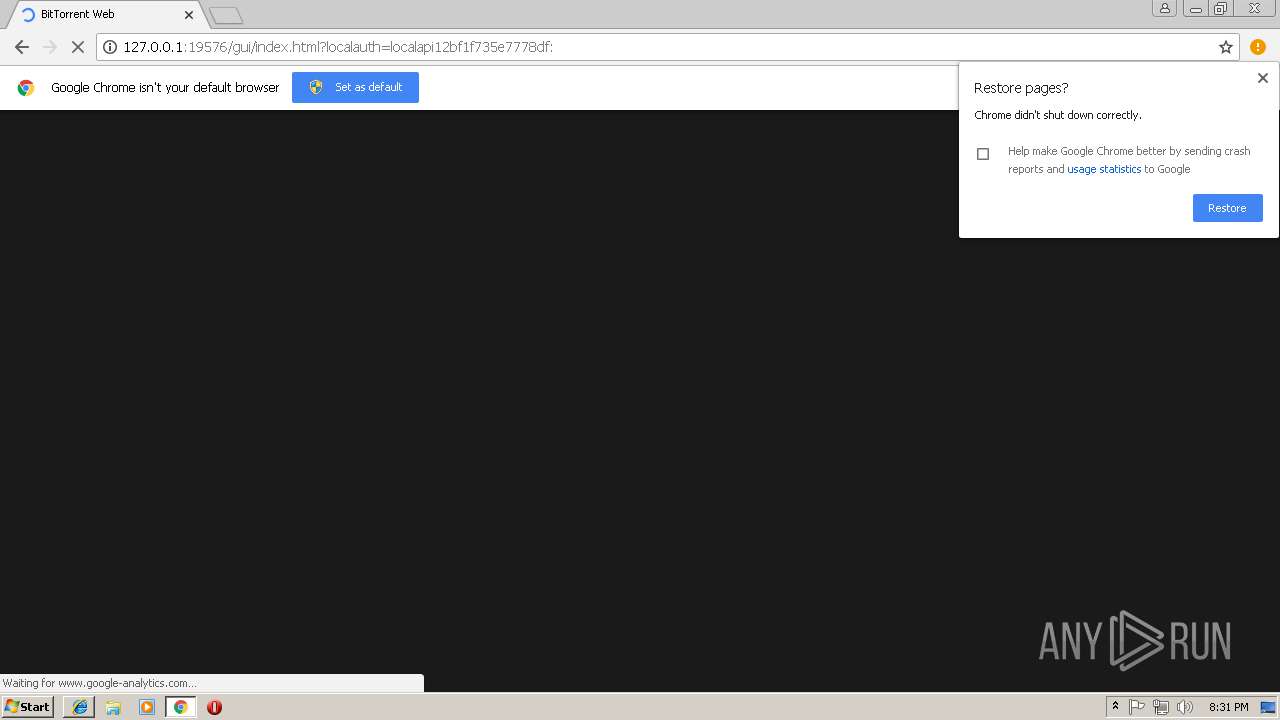Viewport: 1280px width, 720px height.
Task: Launch Internet Explorer from taskbar
Action: coord(80,707)
